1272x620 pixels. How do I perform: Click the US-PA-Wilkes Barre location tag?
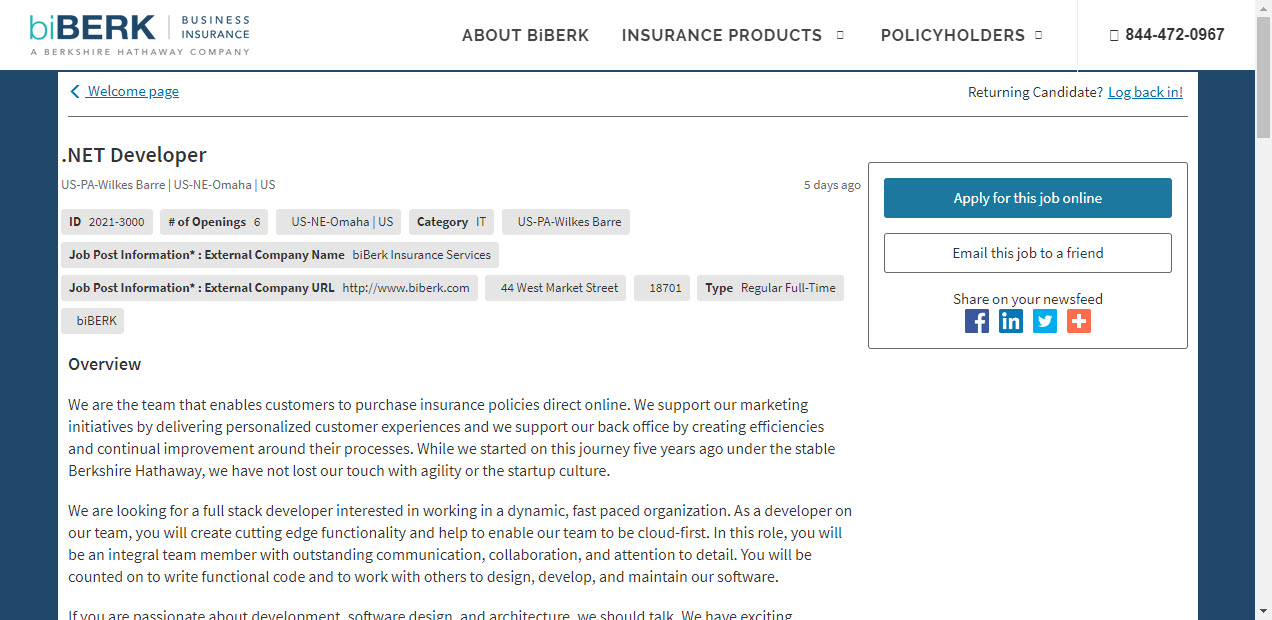[x=566, y=222]
